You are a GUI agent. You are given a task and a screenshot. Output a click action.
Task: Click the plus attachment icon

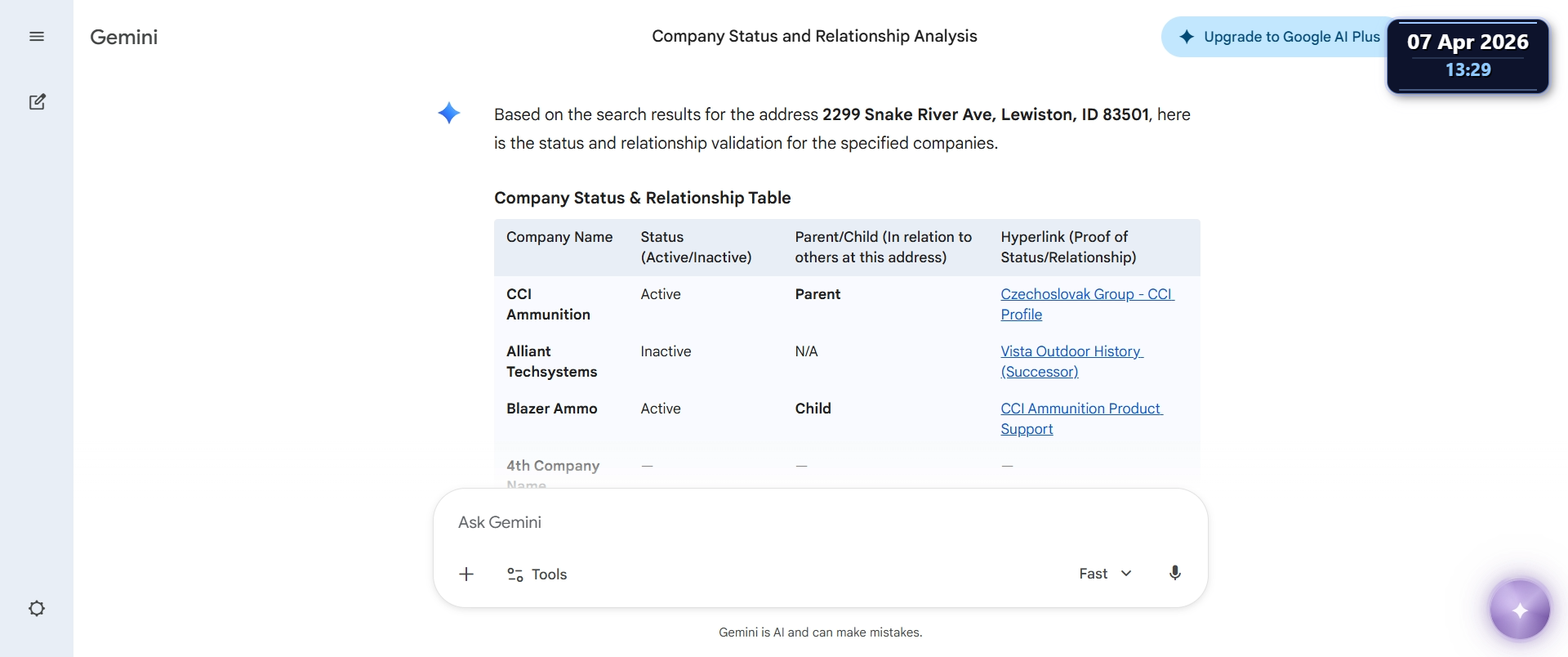click(x=466, y=574)
